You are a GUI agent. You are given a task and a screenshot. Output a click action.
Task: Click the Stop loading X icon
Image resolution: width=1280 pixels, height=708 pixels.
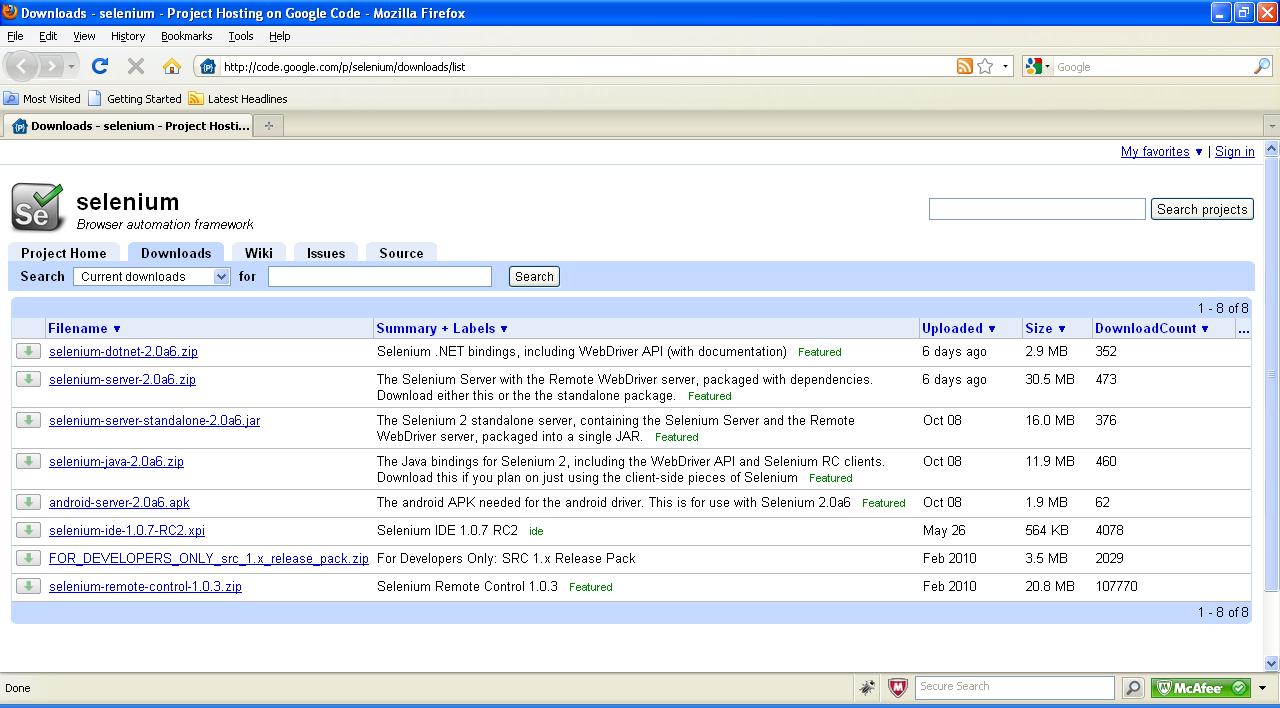pos(136,66)
